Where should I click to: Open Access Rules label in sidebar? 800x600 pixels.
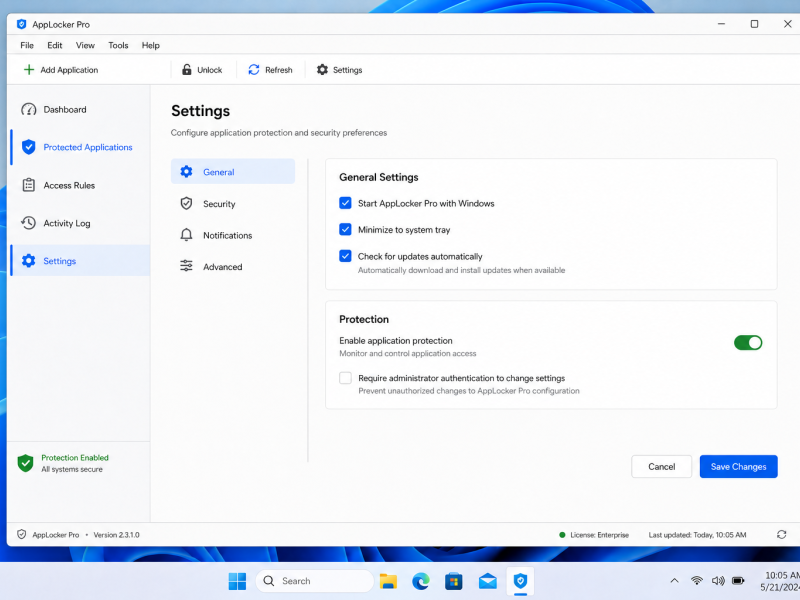pyautogui.click(x=69, y=185)
